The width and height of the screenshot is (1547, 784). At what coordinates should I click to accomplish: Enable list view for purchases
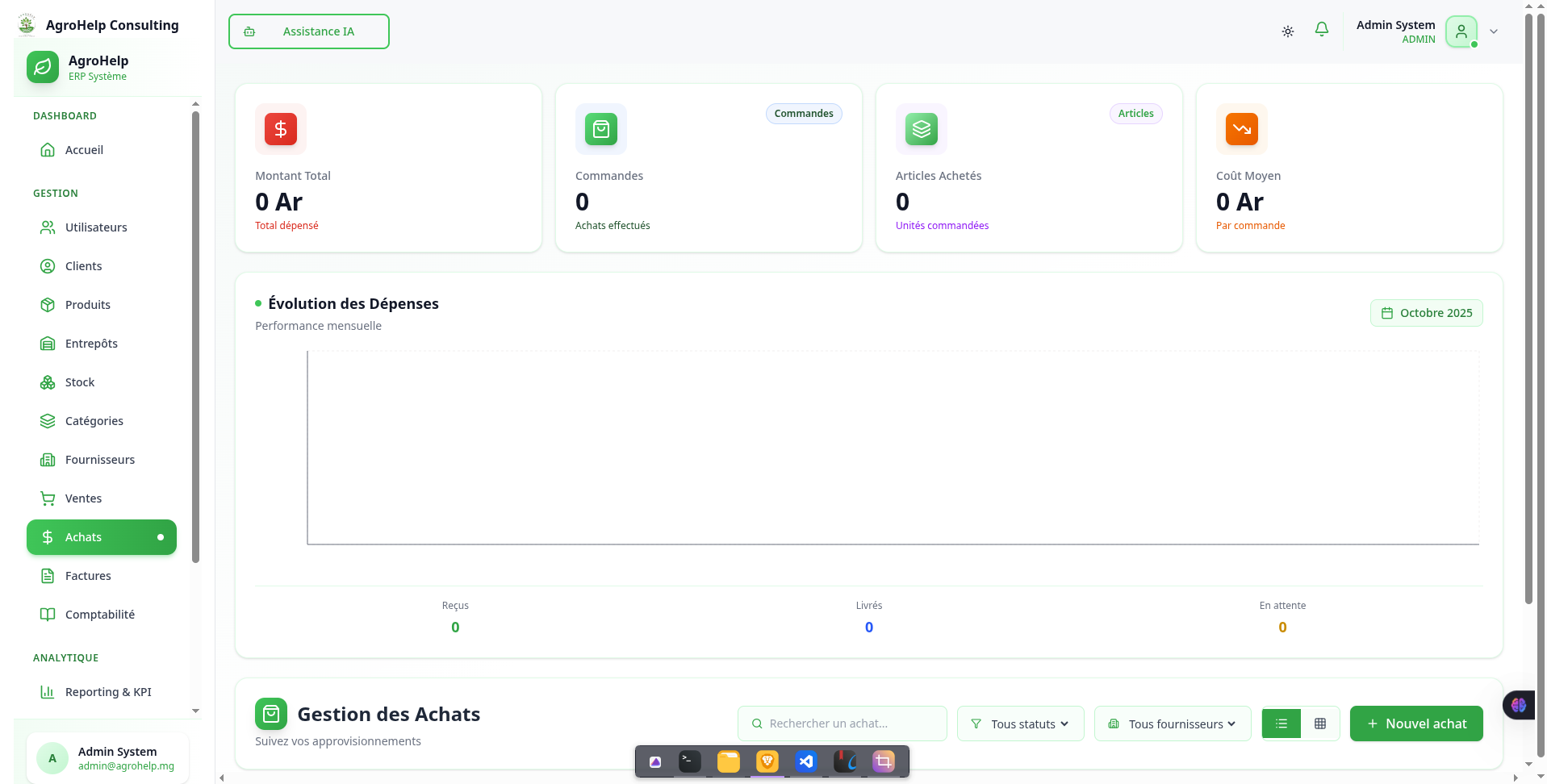1281,724
